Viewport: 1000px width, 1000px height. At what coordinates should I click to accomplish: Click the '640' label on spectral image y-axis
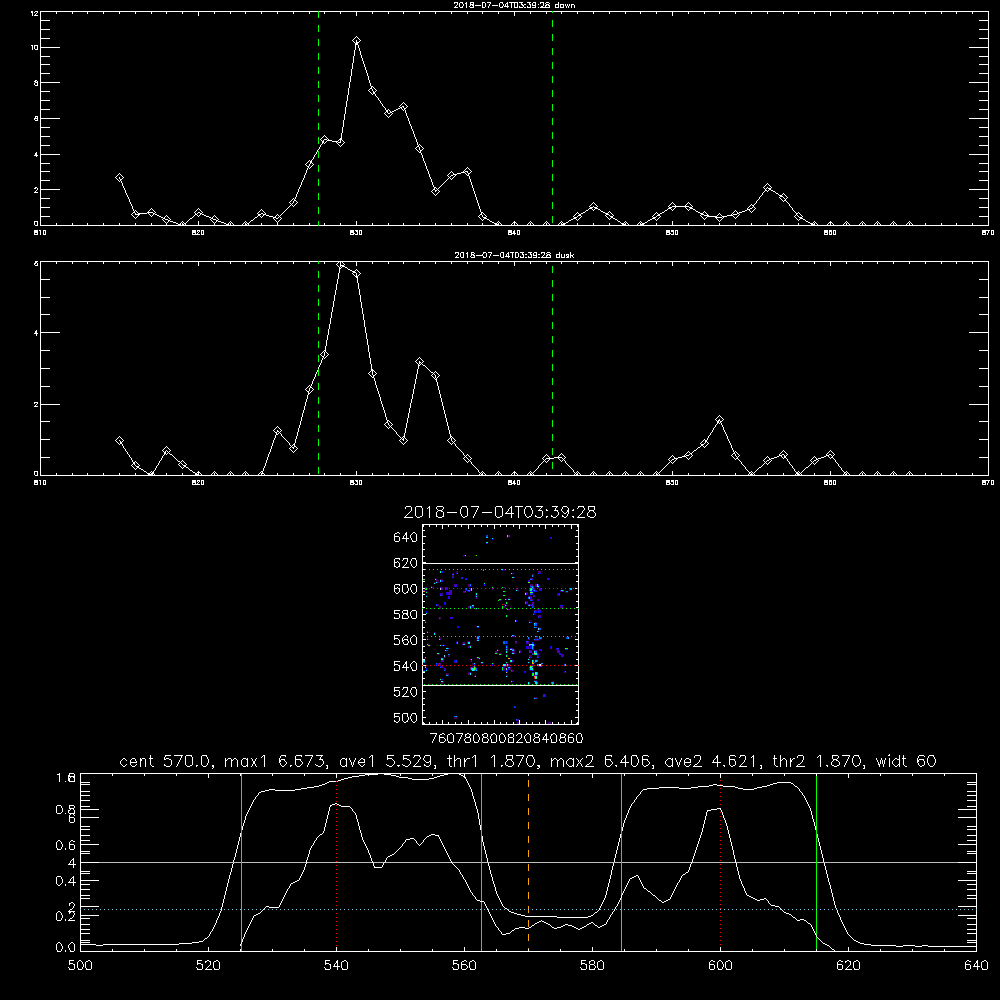406,538
